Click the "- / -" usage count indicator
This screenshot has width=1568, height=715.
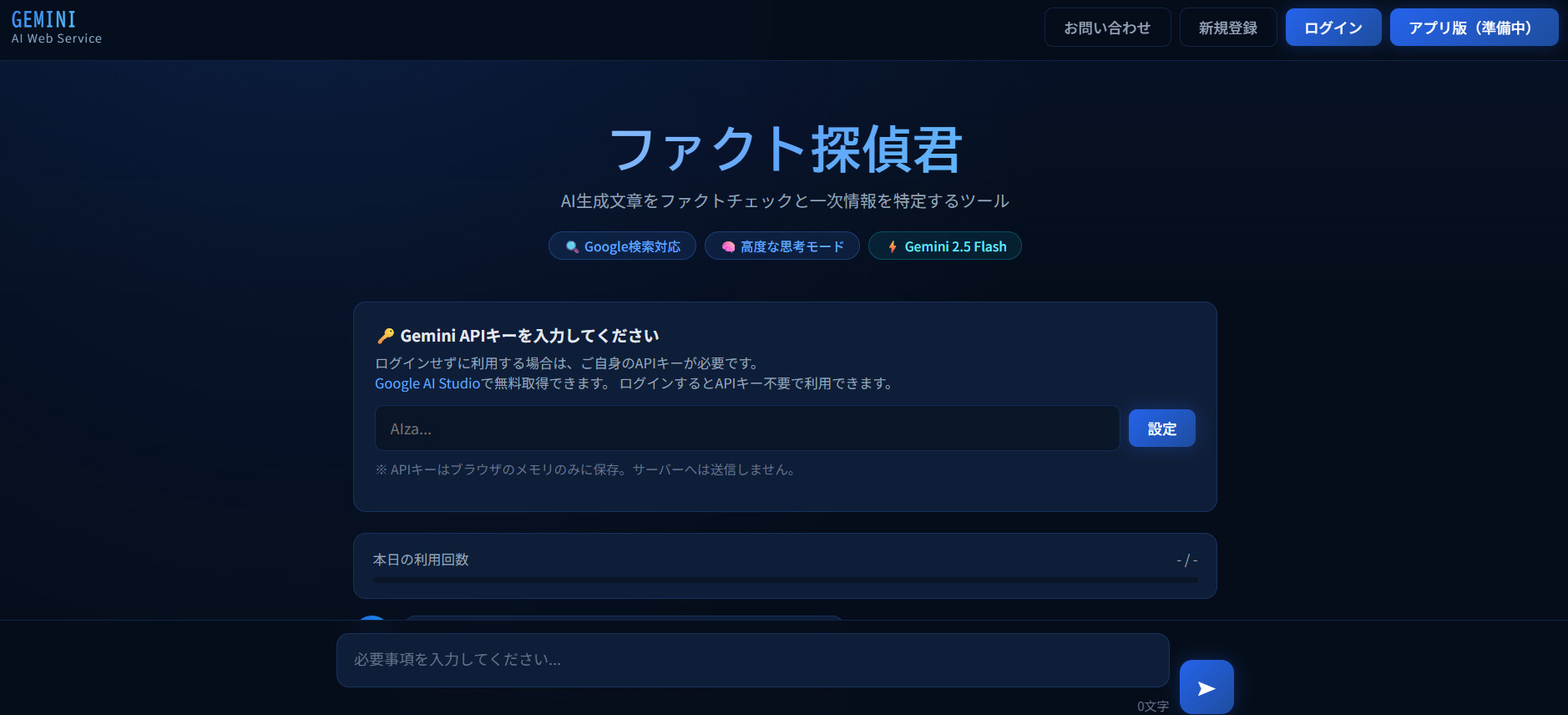[x=1186, y=560]
